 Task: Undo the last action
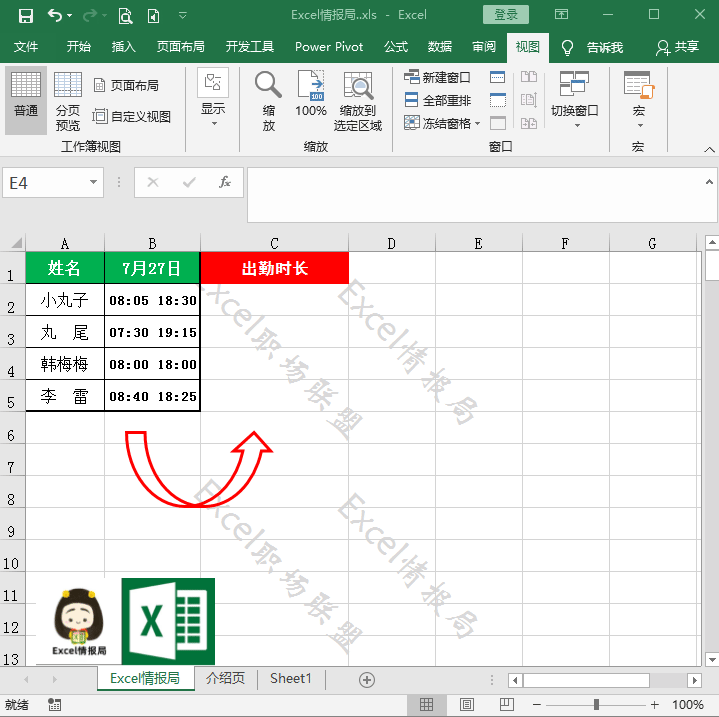(55, 16)
